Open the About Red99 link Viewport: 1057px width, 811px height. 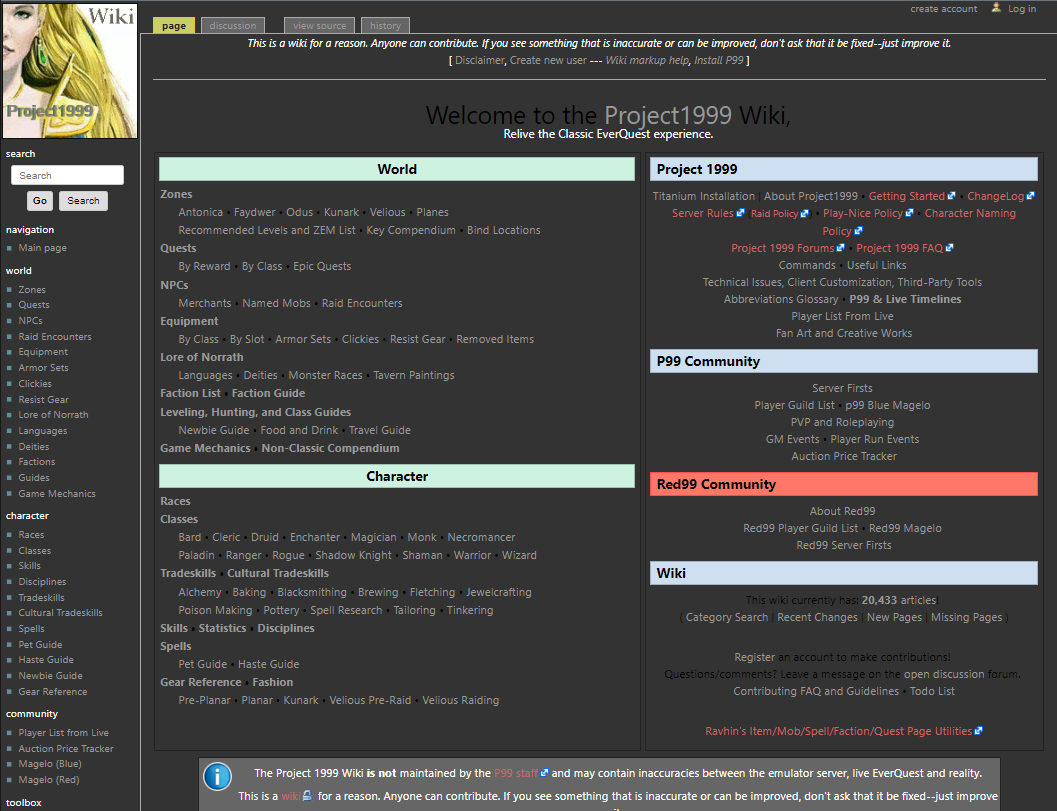[842, 511]
